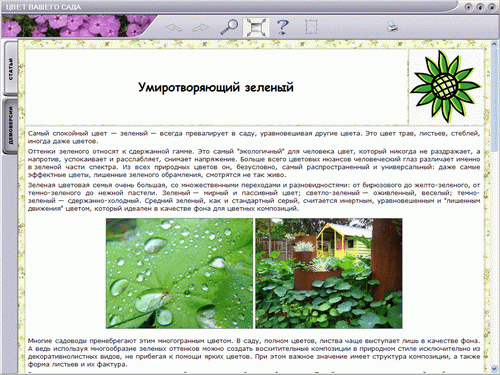Close the ЦВЕТ ВАШЕГО САДА window
Image resolution: width=500 pixels, height=375 pixels.
pyautogui.click(x=492, y=7)
